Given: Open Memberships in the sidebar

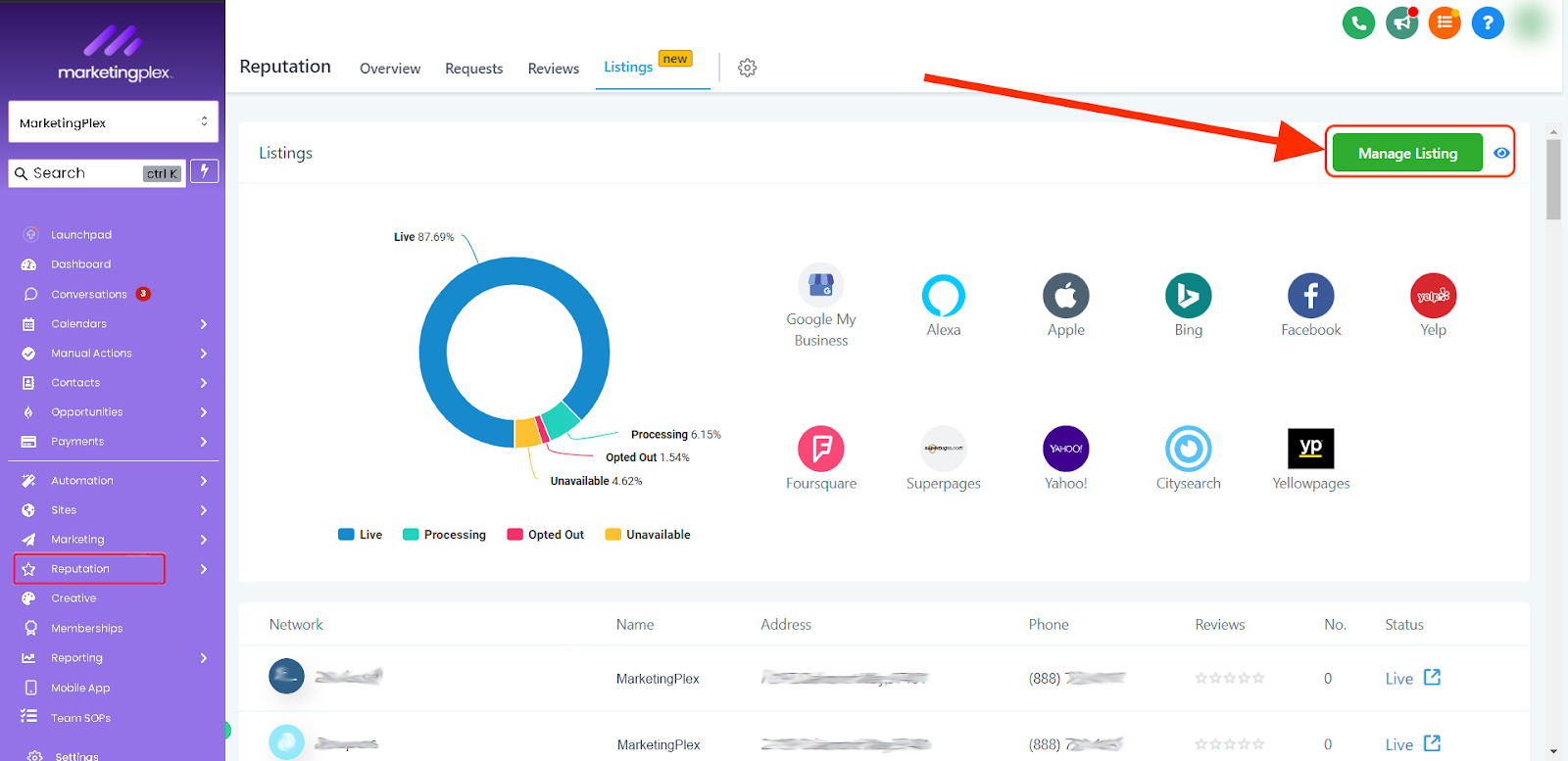Looking at the screenshot, I should point(86,629).
